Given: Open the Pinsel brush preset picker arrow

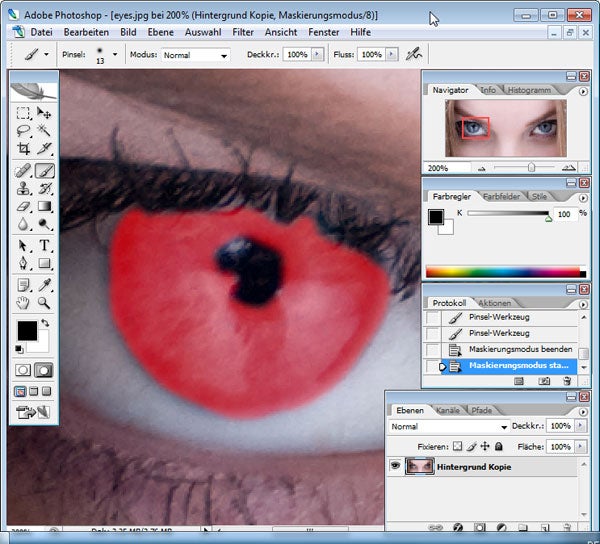Looking at the screenshot, I should pos(115,54).
